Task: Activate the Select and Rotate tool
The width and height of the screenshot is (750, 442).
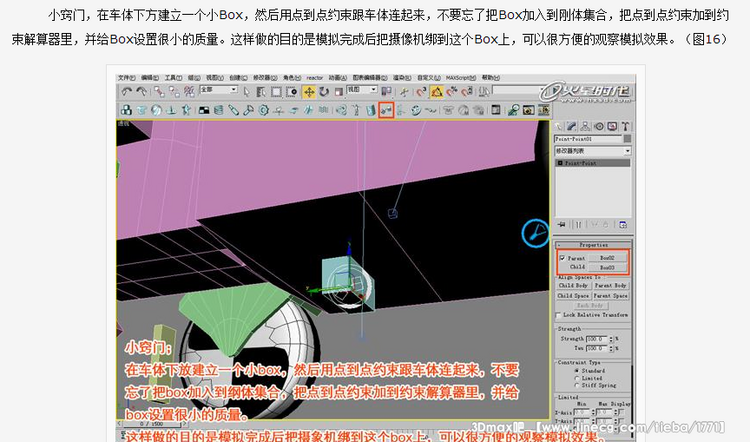Action: [324, 91]
